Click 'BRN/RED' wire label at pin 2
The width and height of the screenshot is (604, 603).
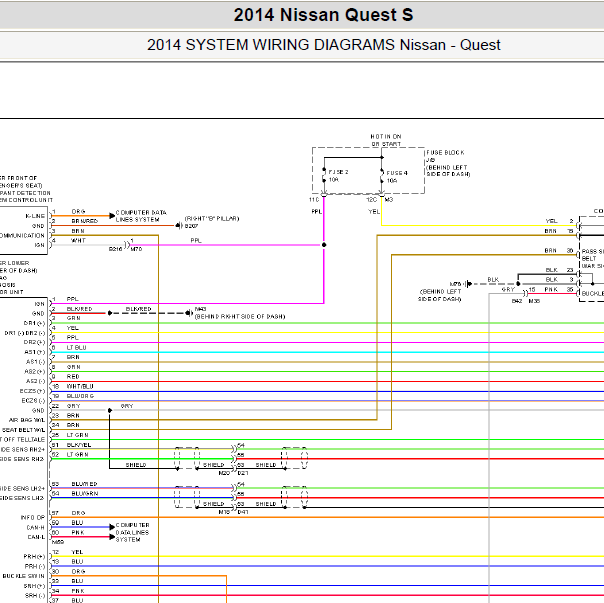[84, 221]
